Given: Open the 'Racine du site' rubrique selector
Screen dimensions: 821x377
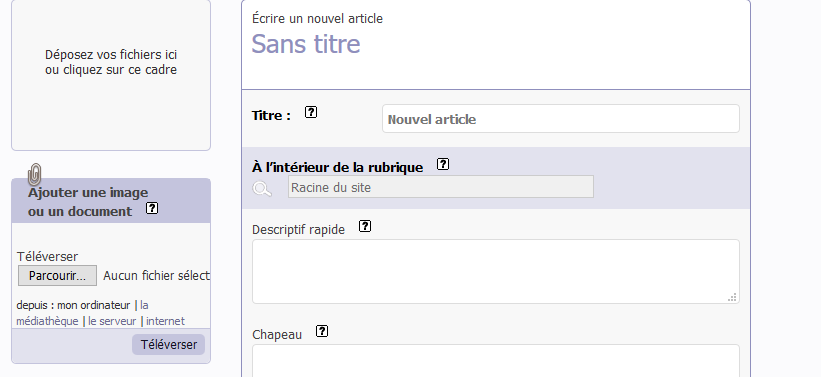Looking at the screenshot, I should click(441, 187).
